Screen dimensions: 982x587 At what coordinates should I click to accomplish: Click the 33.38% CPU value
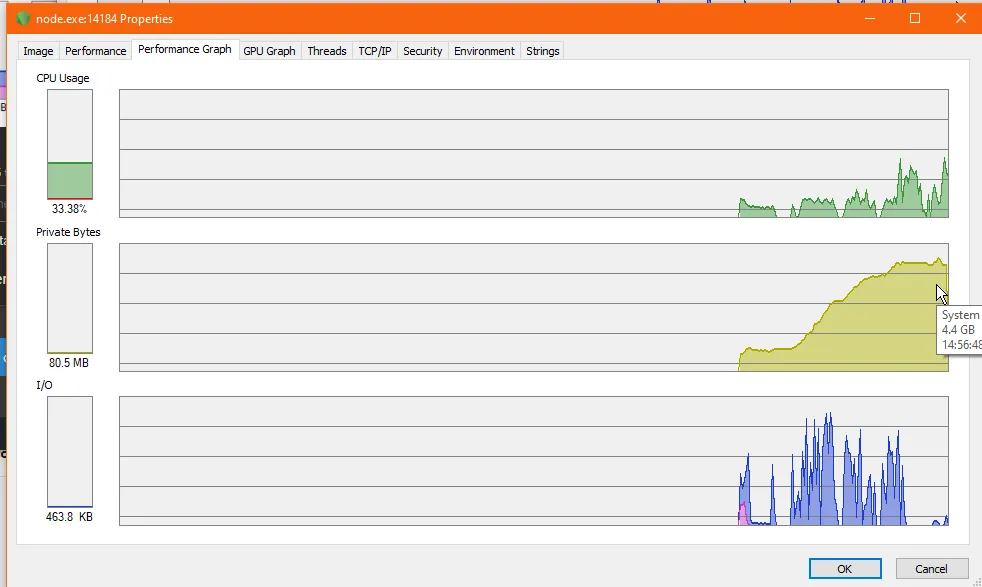(69, 209)
